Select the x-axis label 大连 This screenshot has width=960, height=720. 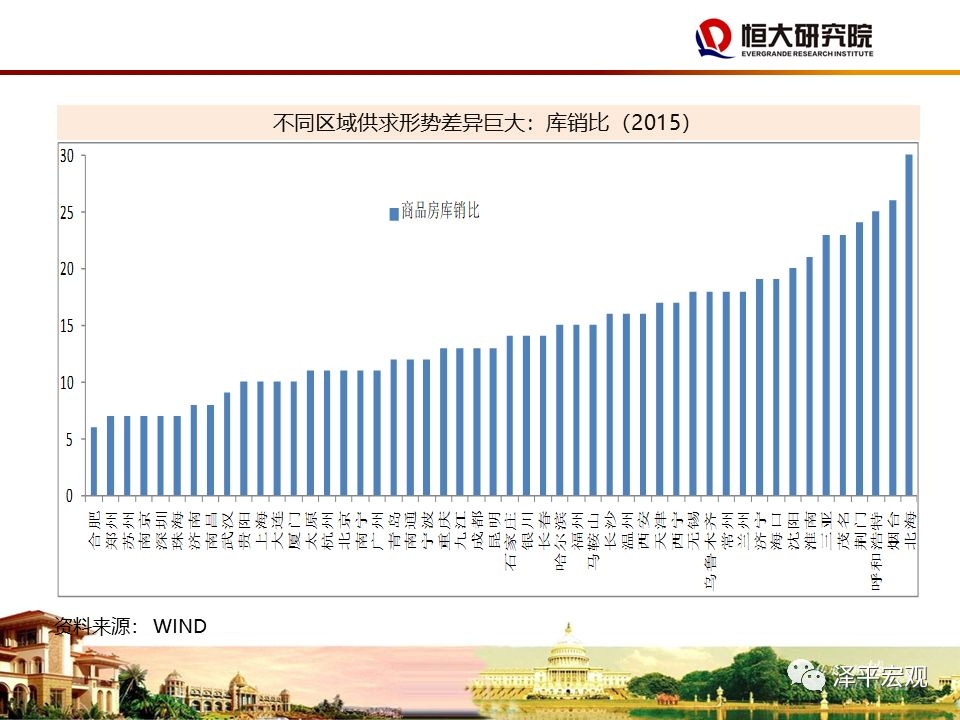(x=277, y=532)
